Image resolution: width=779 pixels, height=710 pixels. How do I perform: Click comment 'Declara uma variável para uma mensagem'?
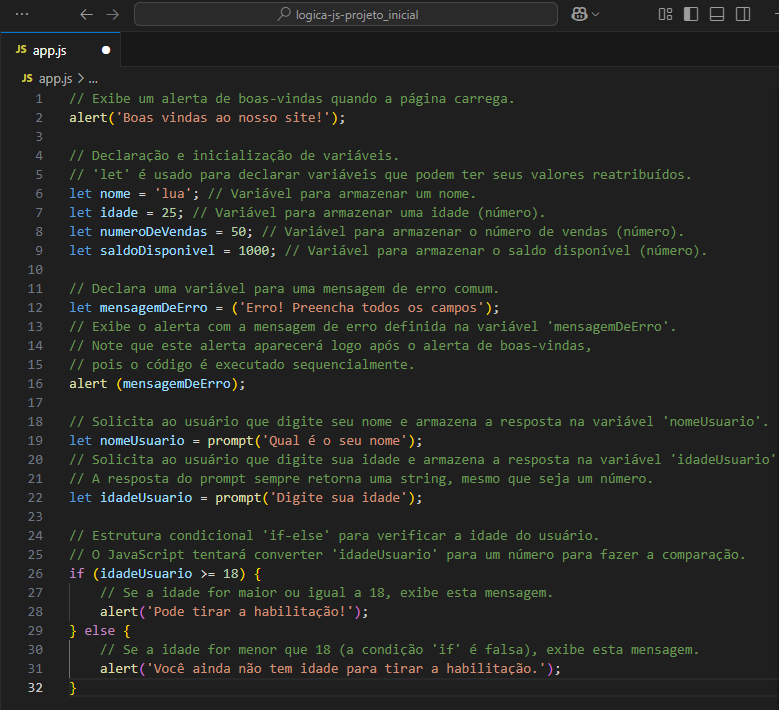pos(284,289)
